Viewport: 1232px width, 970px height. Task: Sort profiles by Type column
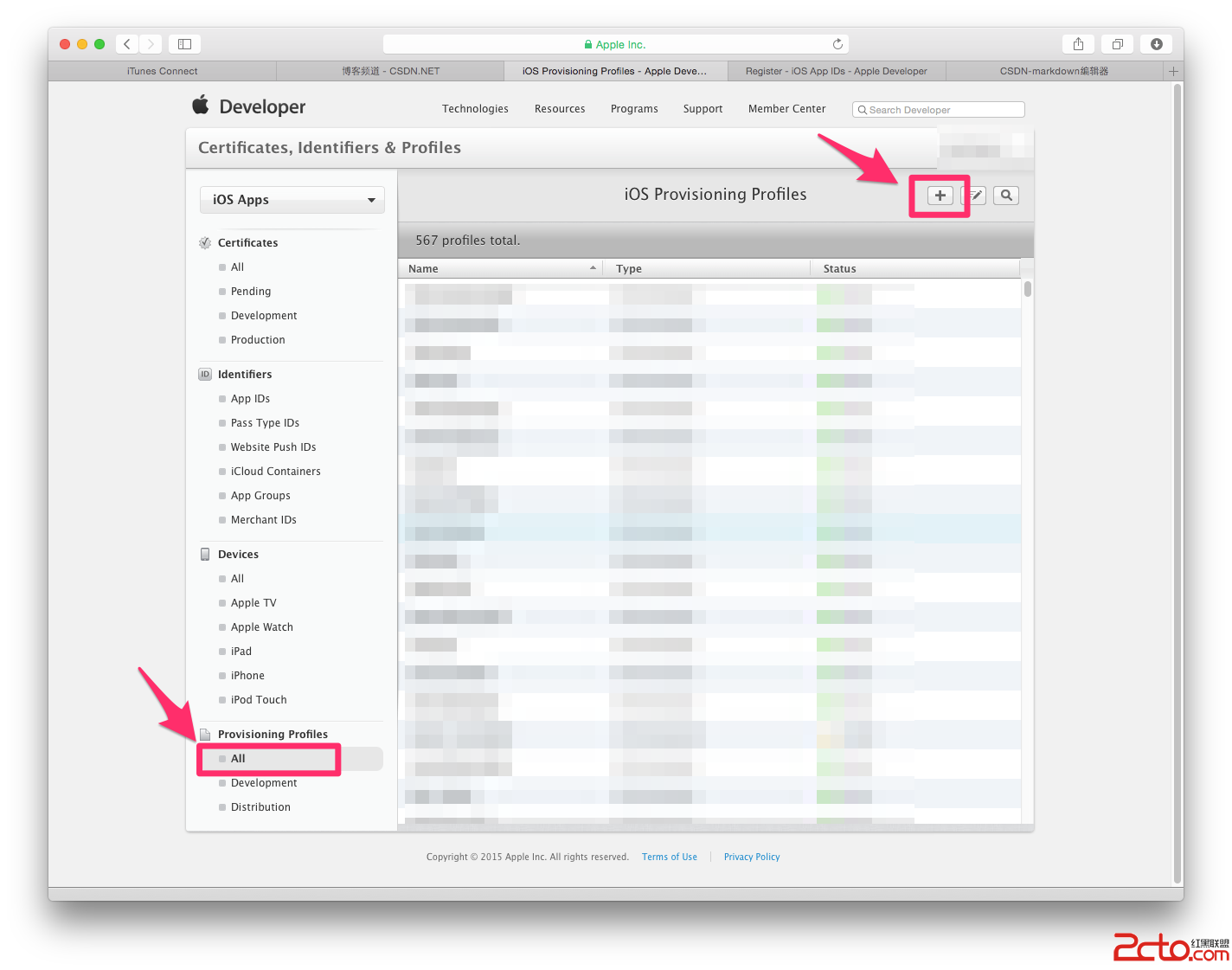[708, 269]
